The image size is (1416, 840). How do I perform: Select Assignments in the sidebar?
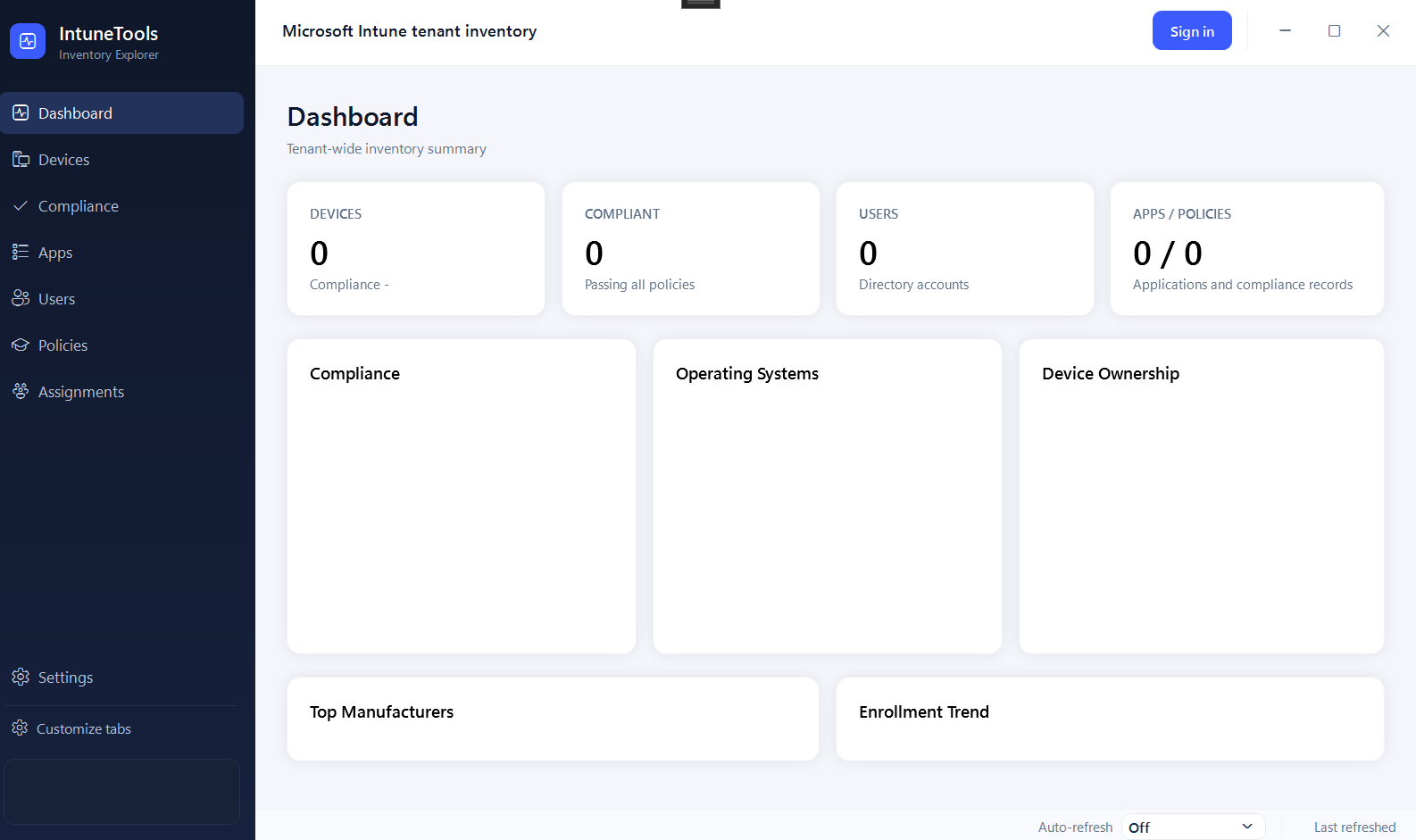[x=121, y=392]
